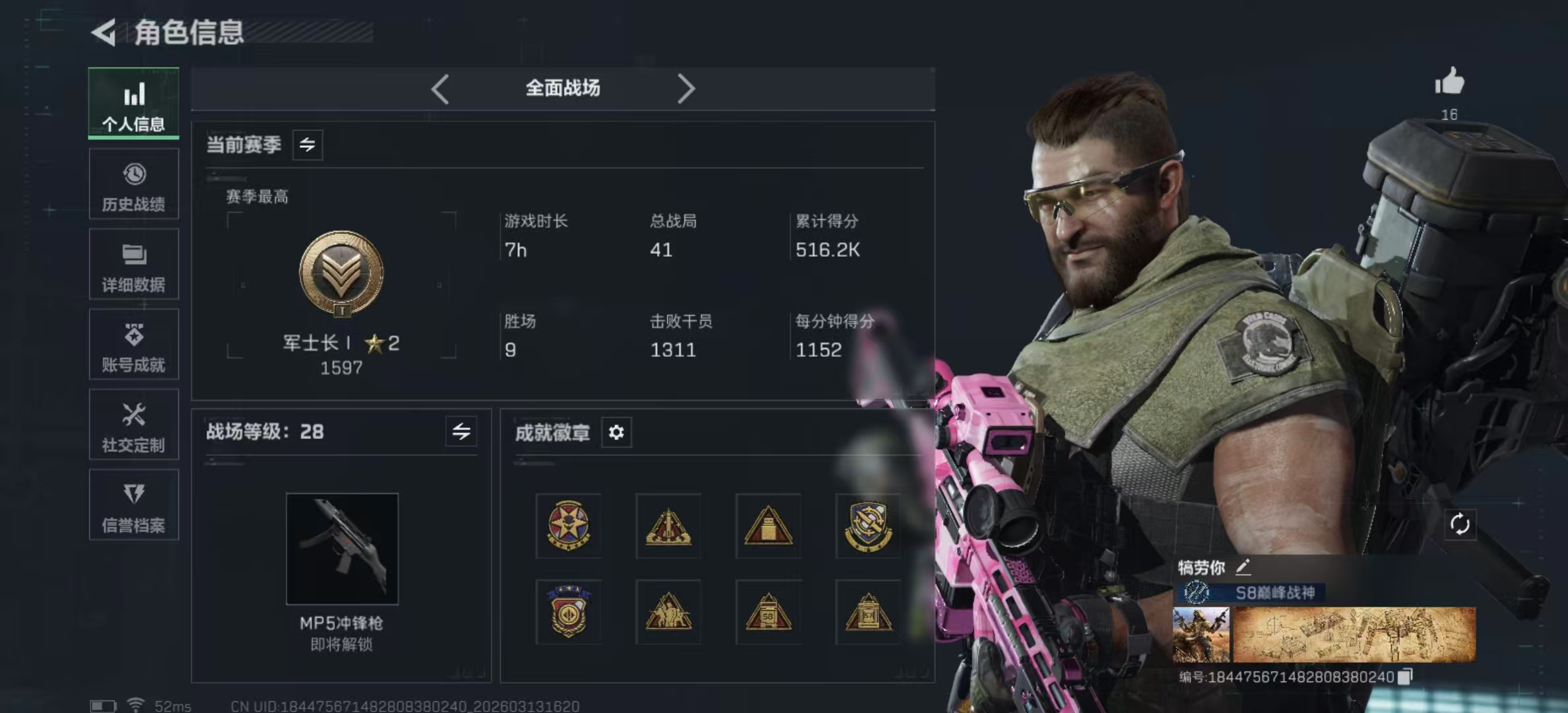Open the 详细数据 tab
This screenshot has width=1568, height=713.
(134, 265)
